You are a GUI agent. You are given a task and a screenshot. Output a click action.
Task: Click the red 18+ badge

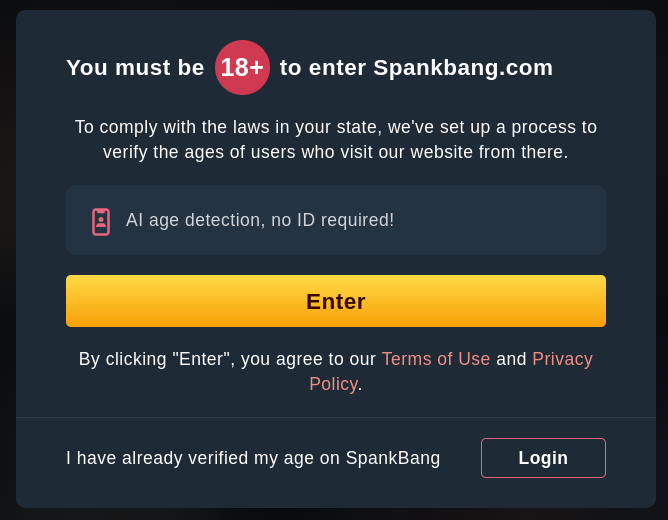click(x=242, y=68)
